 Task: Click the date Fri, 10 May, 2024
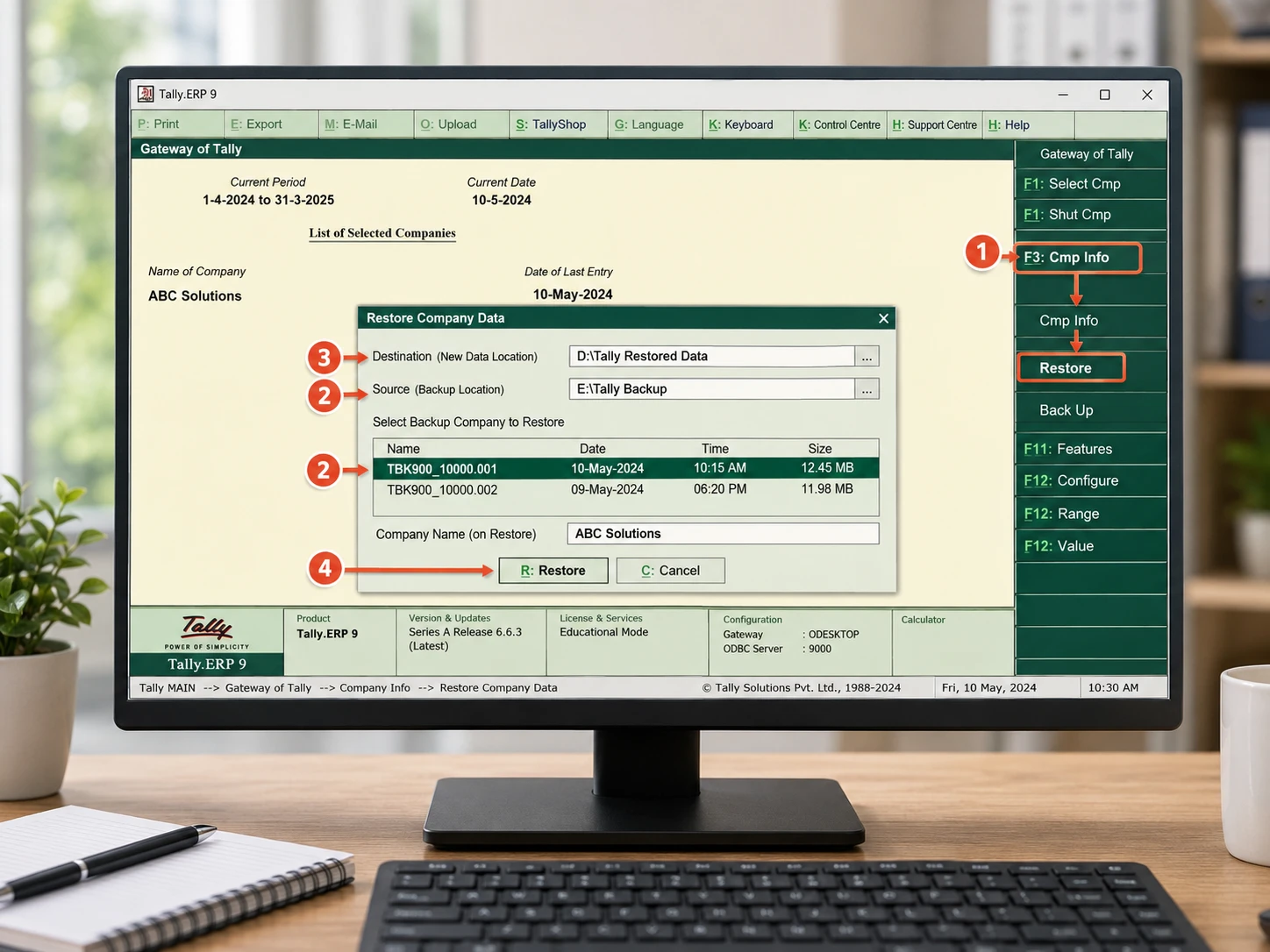[x=989, y=688]
